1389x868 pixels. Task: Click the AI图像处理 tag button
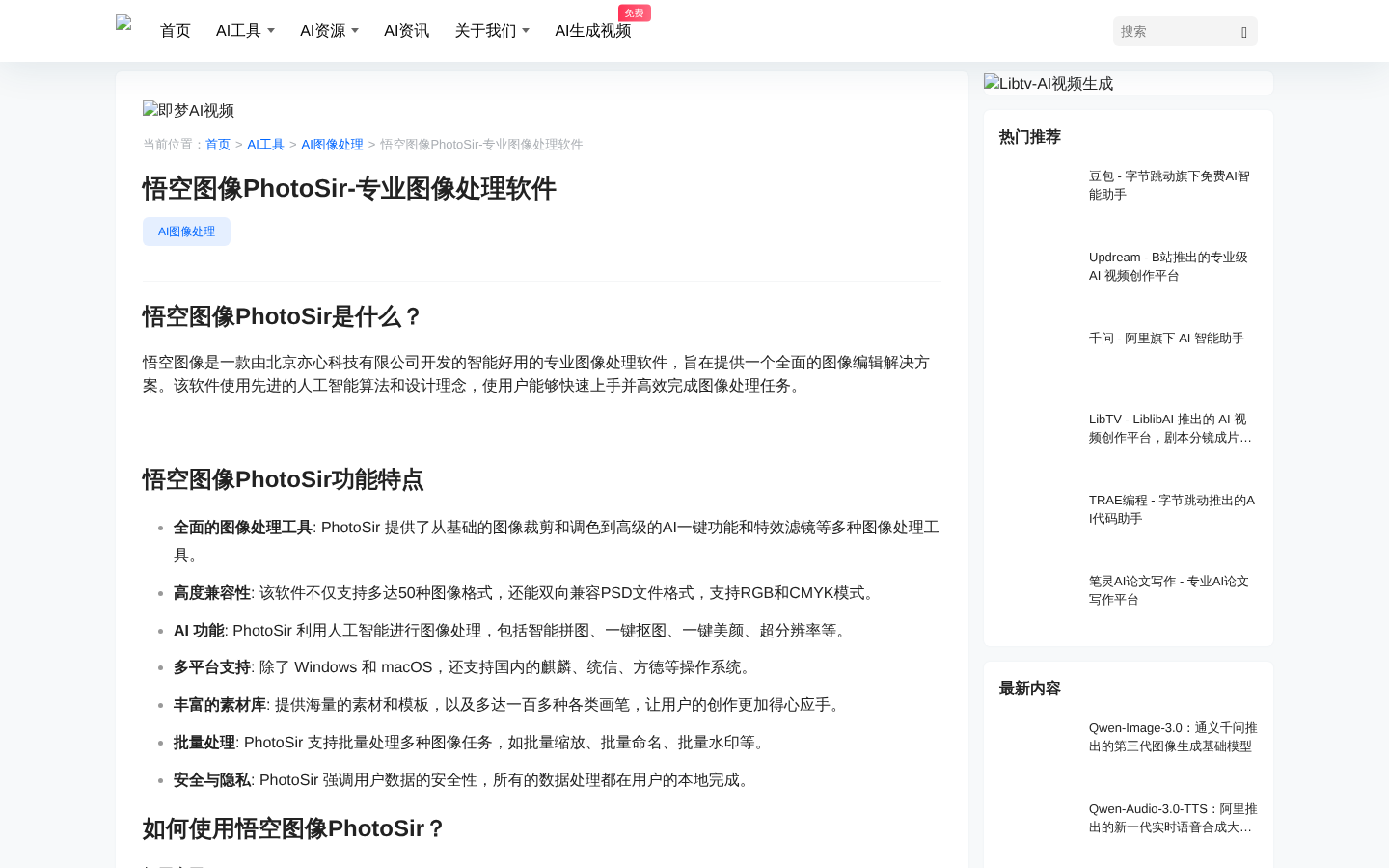(x=186, y=231)
